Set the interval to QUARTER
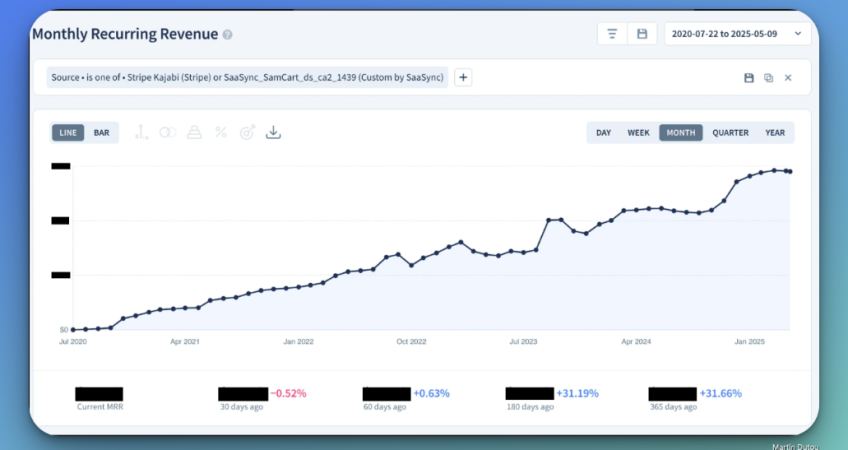The height and width of the screenshot is (450, 848). 730,132
